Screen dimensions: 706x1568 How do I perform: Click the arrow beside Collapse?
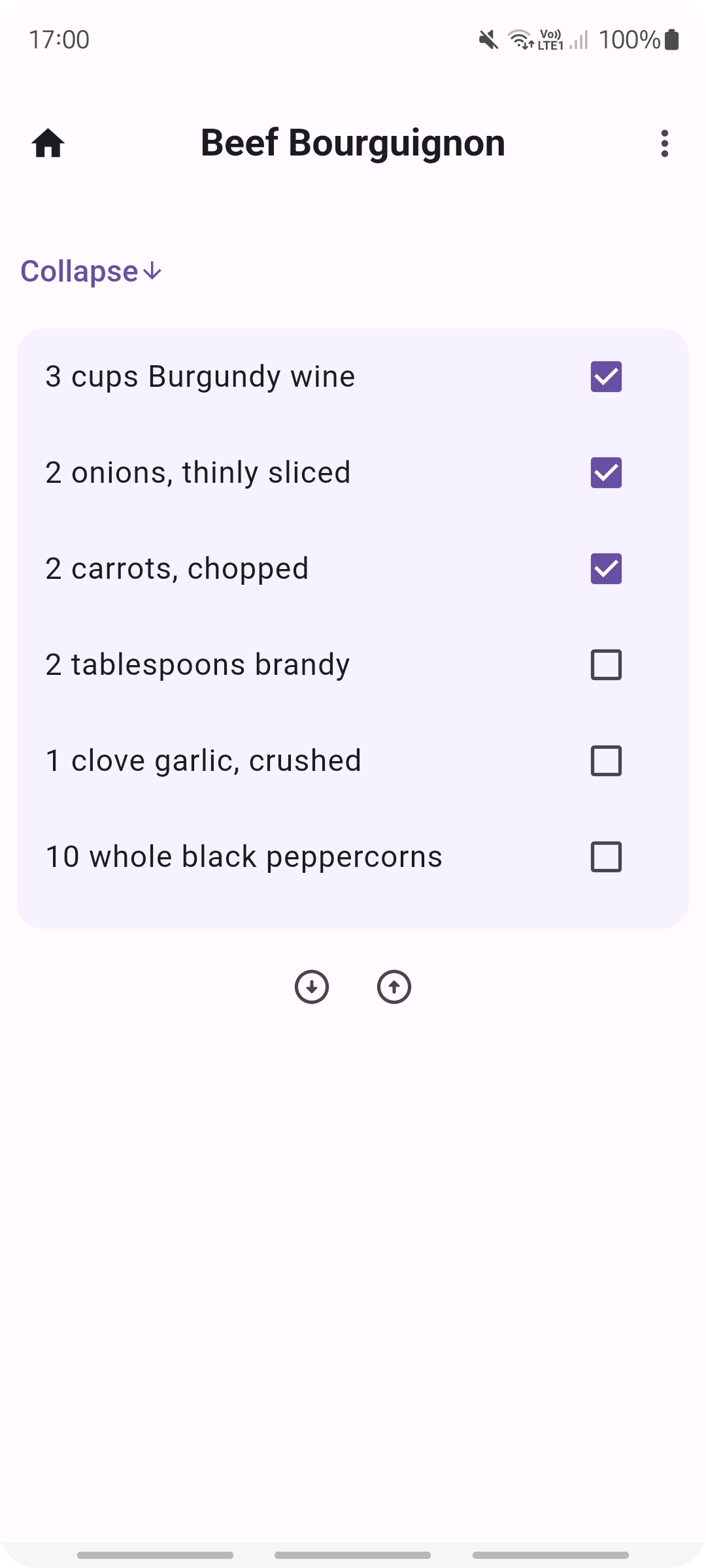tap(152, 271)
